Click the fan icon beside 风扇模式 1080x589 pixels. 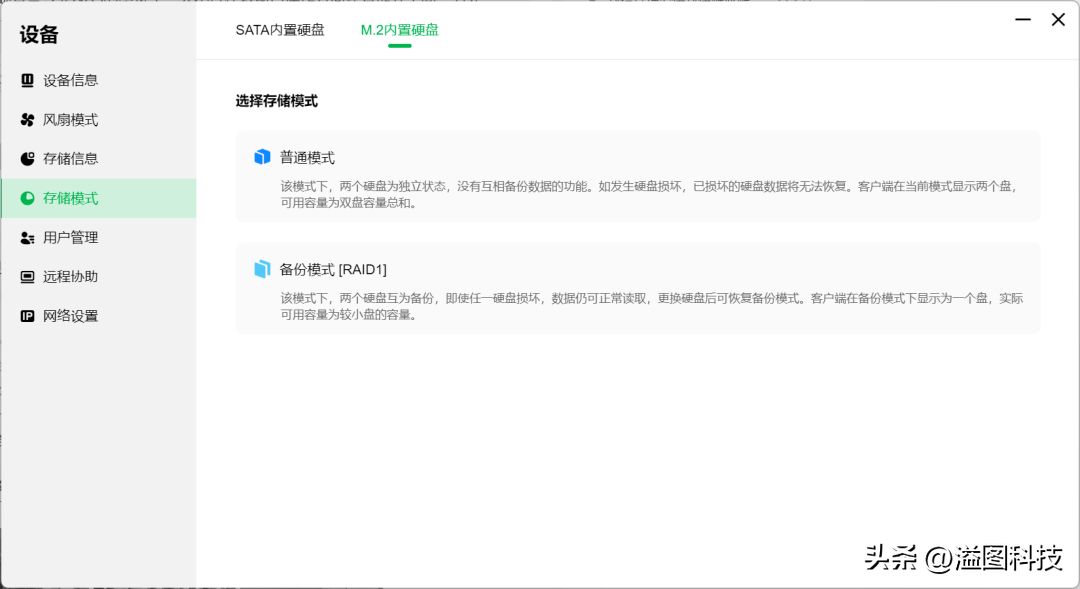(28, 120)
